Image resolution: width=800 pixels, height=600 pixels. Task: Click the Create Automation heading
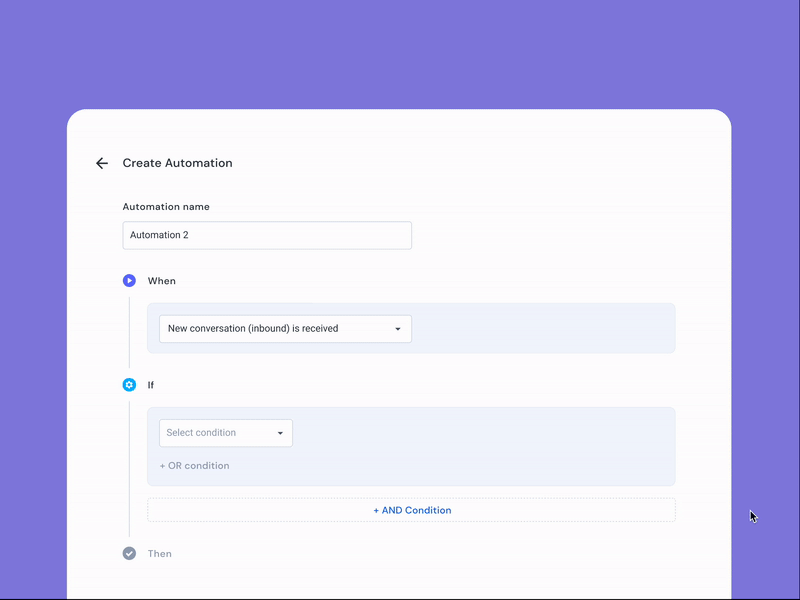click(x=178, y=163)
